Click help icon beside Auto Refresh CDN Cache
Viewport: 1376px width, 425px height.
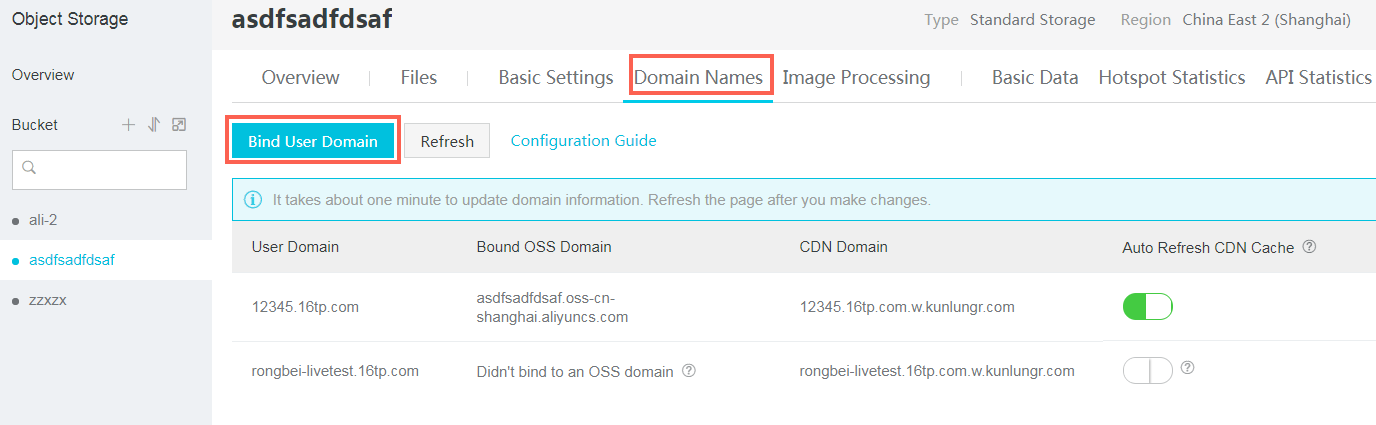pos(1309,246)
